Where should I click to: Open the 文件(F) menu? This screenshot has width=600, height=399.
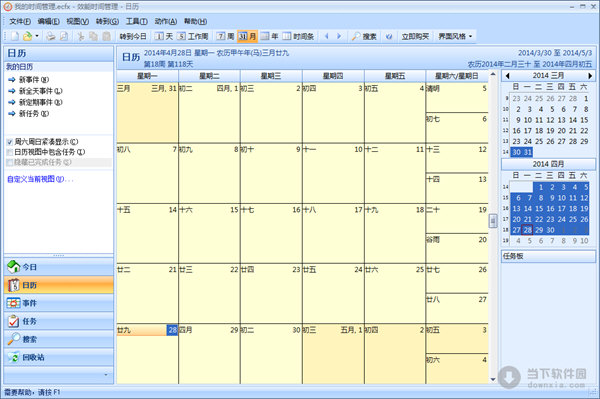coord(20,21)
